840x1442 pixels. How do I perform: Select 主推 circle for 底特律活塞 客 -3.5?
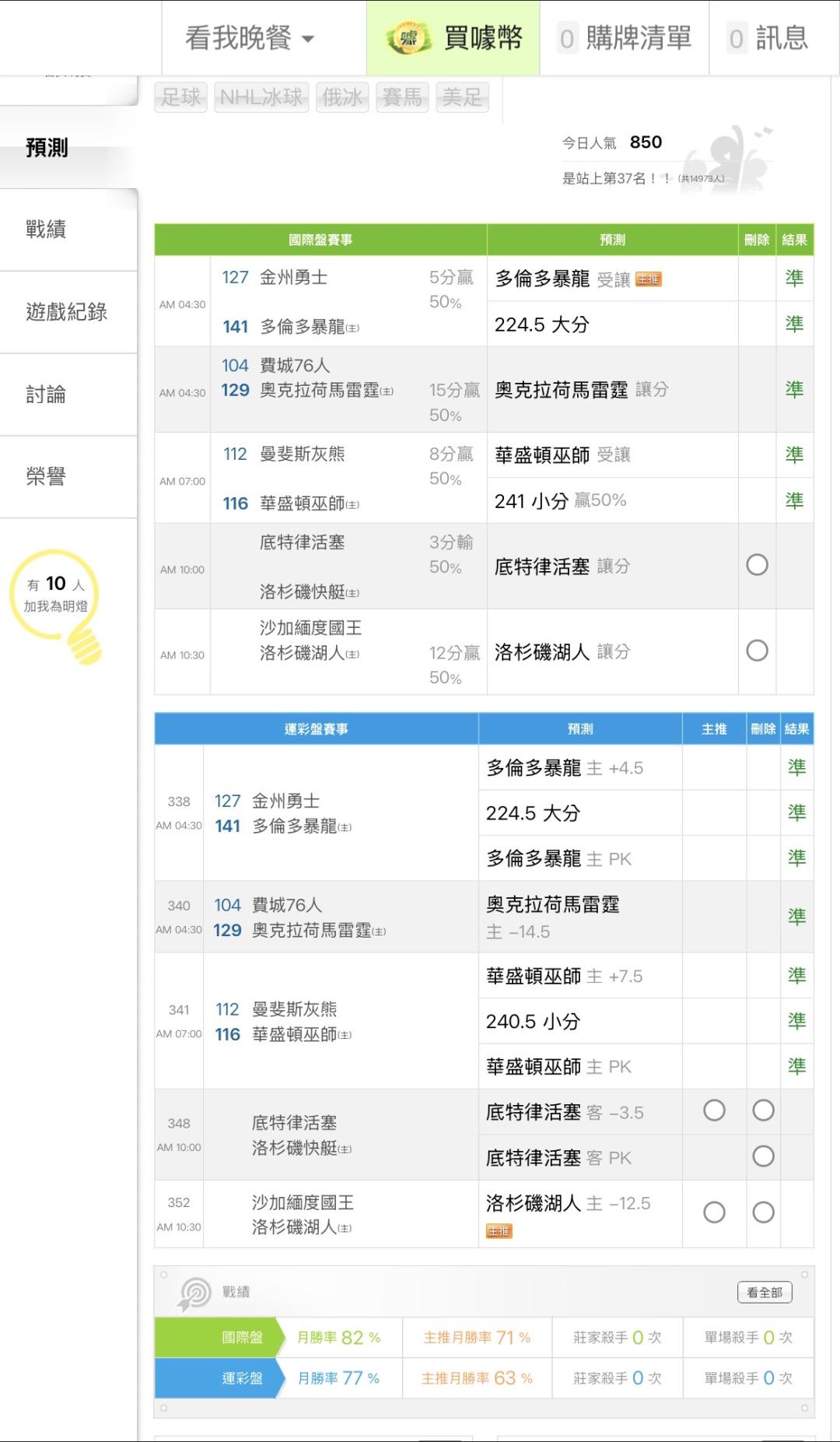714,1110
